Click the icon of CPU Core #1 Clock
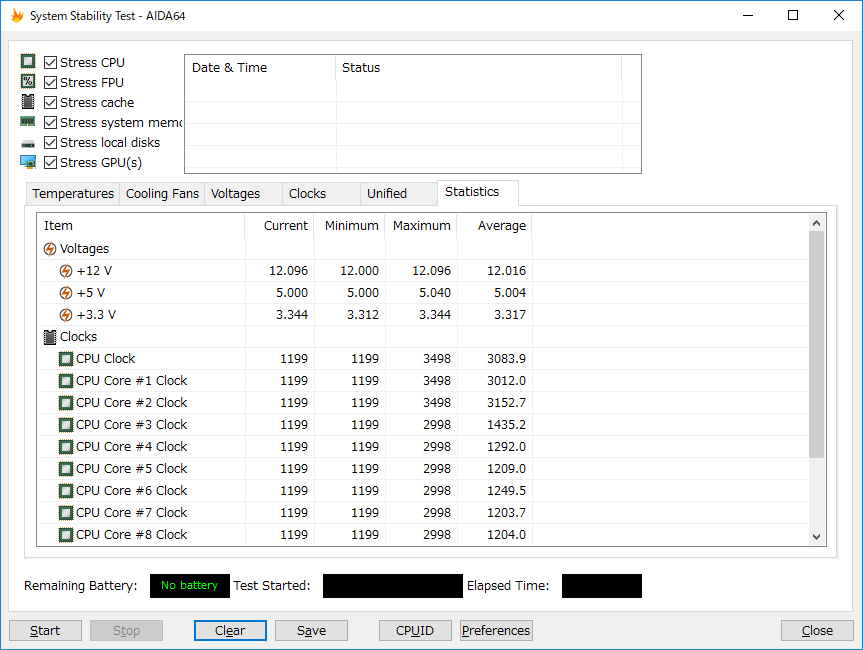863x650 pixels. pyautogui.click(x=66, y=381)
